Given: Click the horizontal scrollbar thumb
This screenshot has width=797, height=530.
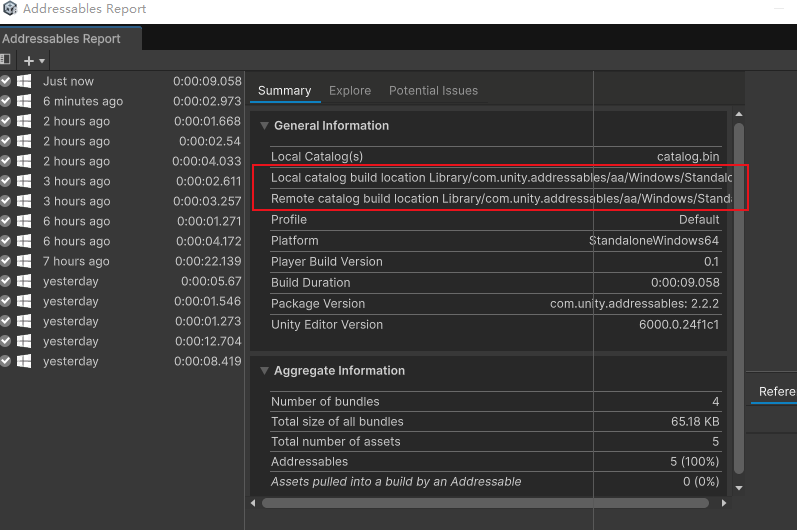Looking at the screenshot, I should [485, 503].
